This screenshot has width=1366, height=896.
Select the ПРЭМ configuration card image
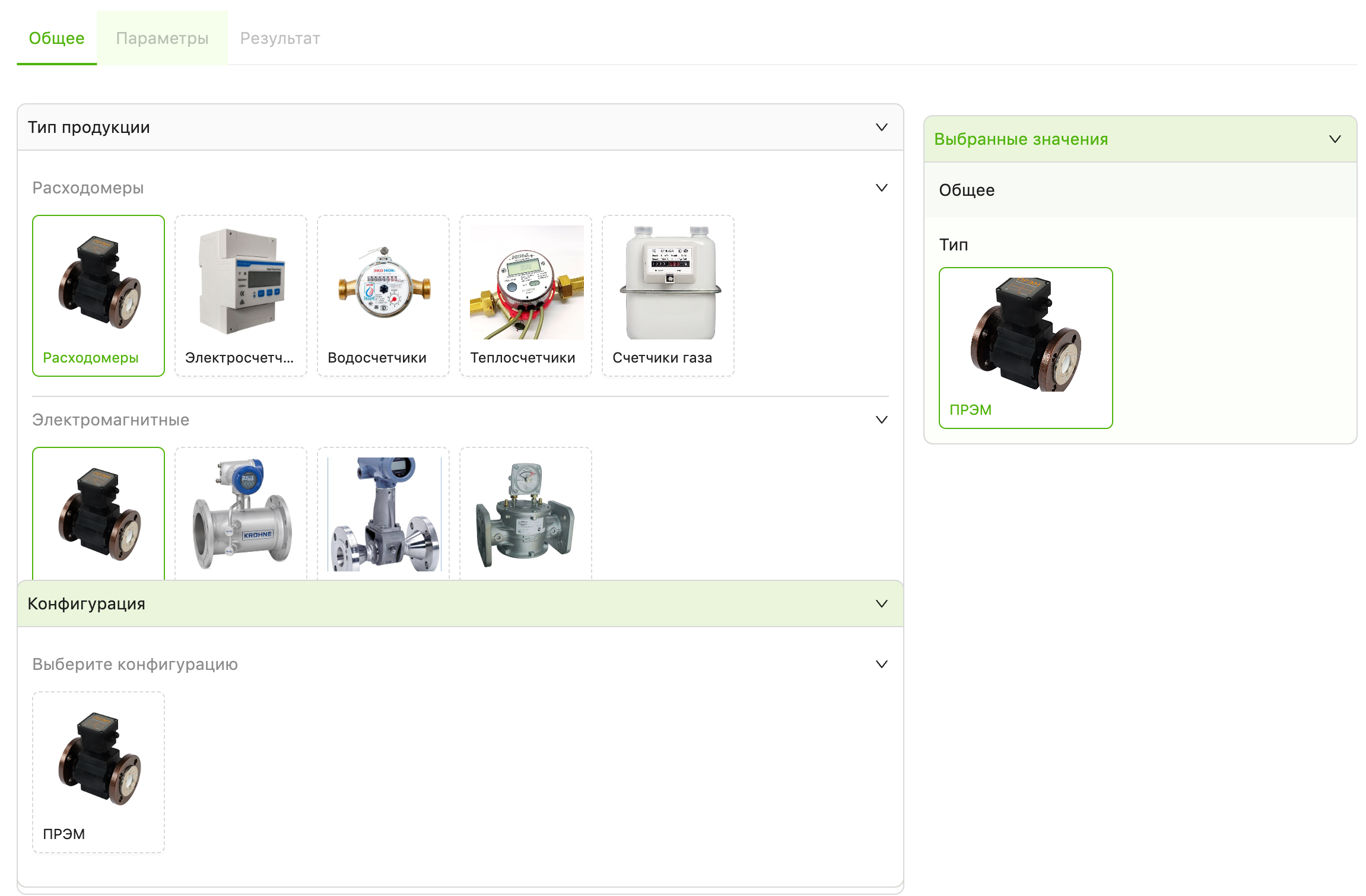pyautogui.click(x=99, y=759)
